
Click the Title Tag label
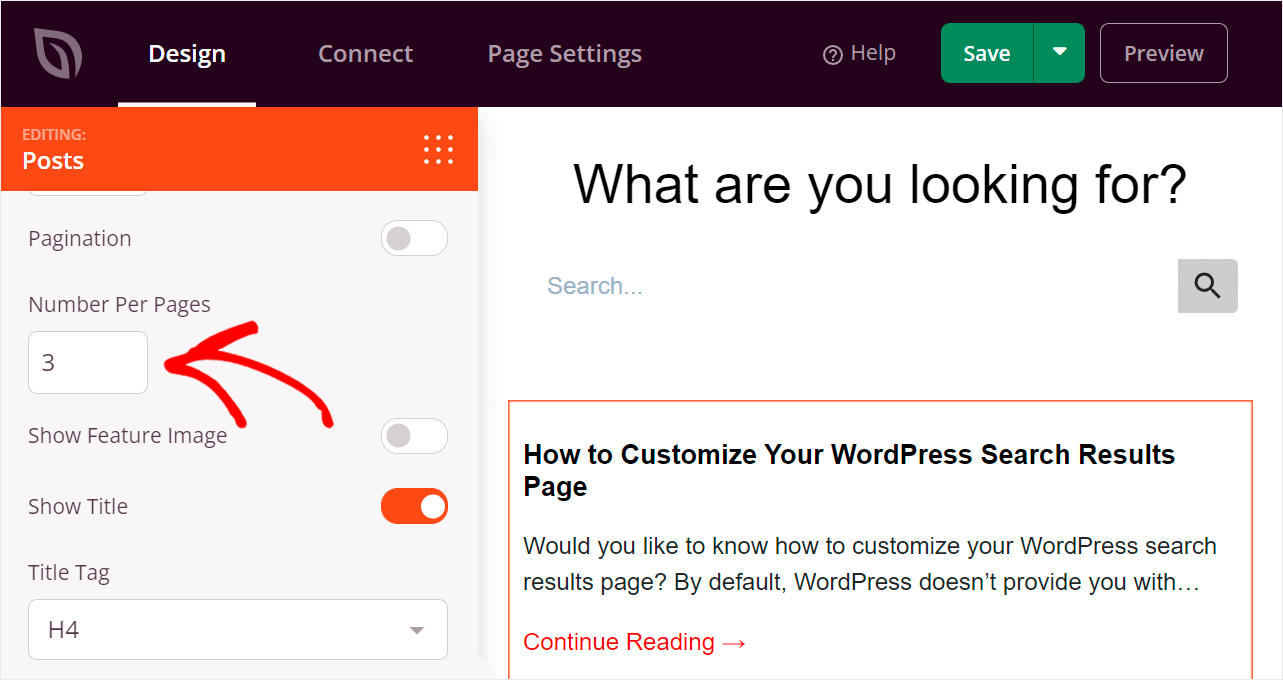point(69,573)
